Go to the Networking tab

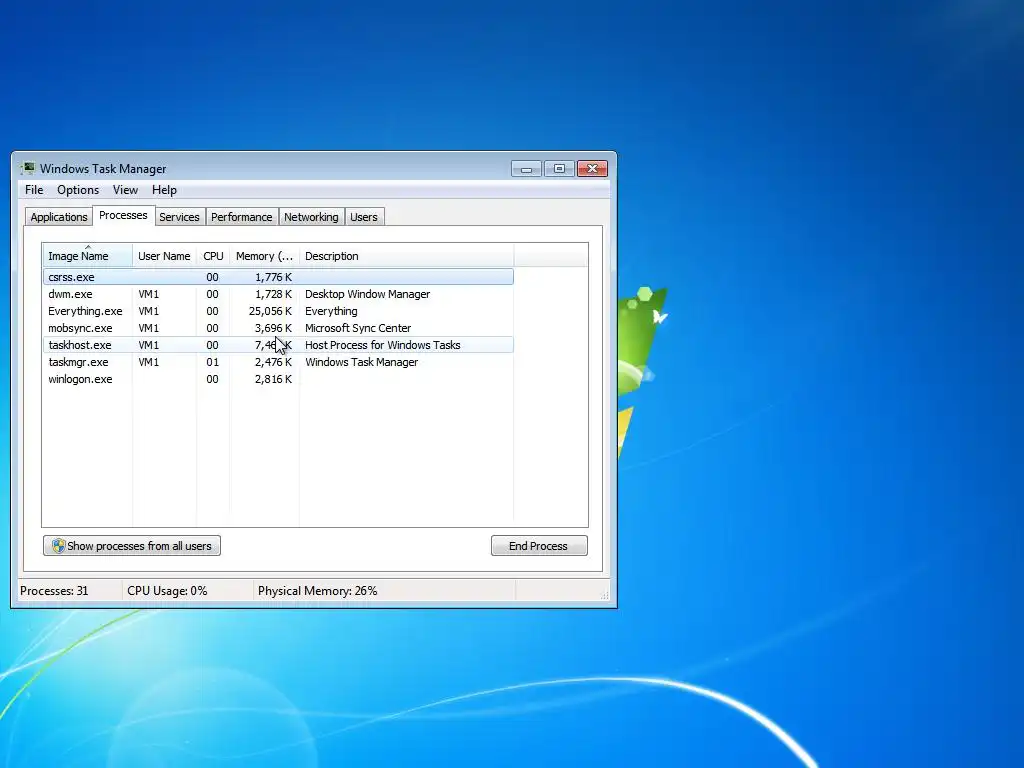(311, 217)
